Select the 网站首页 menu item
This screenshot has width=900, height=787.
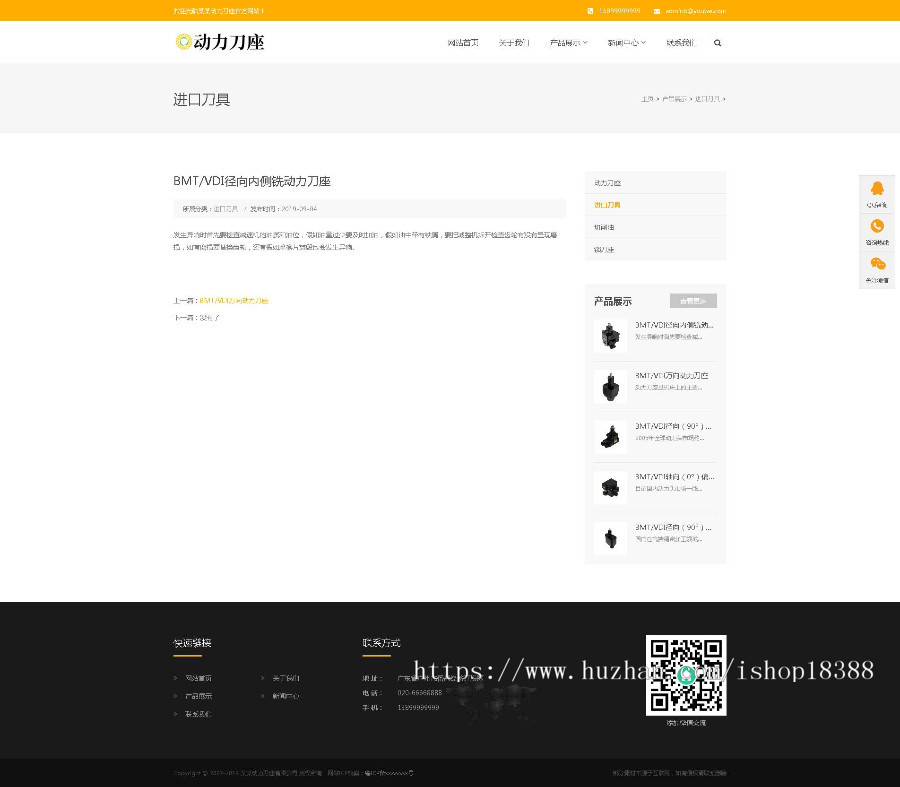point(463,42)
